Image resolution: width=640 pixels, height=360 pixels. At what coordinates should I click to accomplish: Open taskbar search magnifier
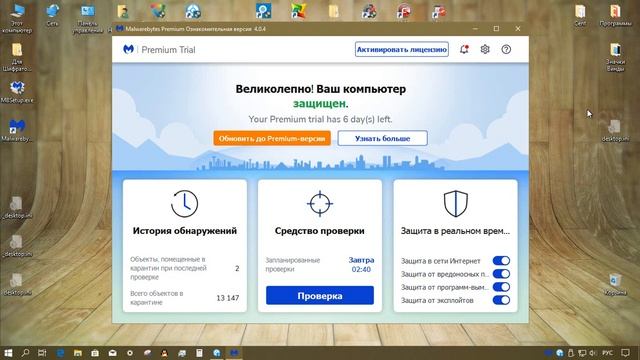pyautogui.click(x=25, y=353)
